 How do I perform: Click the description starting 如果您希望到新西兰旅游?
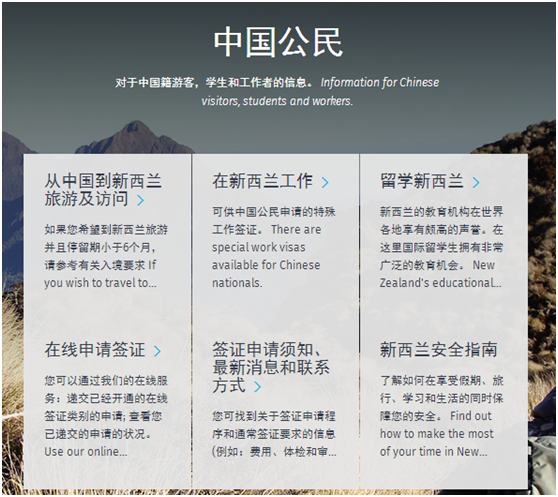[106, 256]
